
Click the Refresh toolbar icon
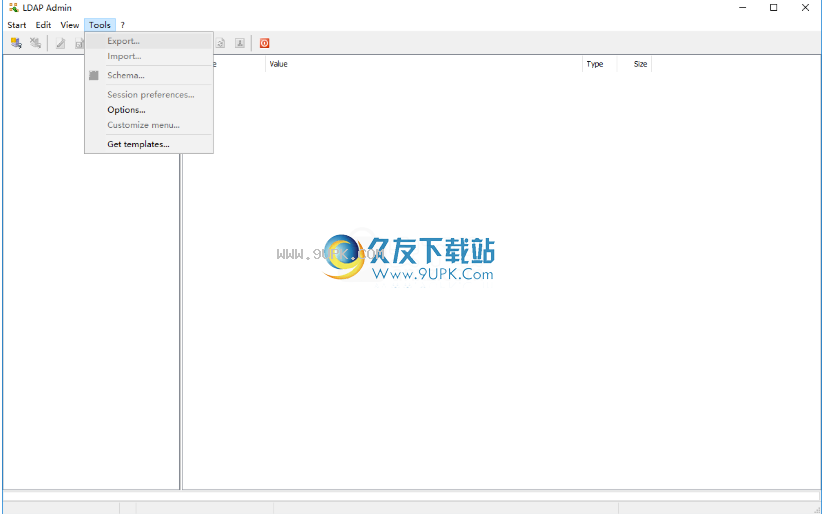[220, 43]
